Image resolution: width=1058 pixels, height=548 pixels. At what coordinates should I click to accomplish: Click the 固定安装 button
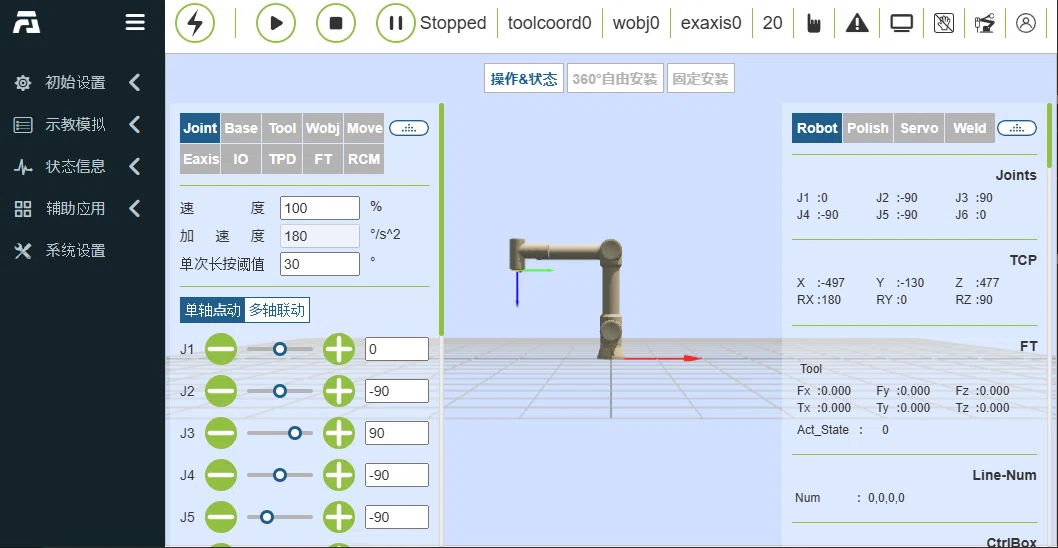click(x=700, y=79)
